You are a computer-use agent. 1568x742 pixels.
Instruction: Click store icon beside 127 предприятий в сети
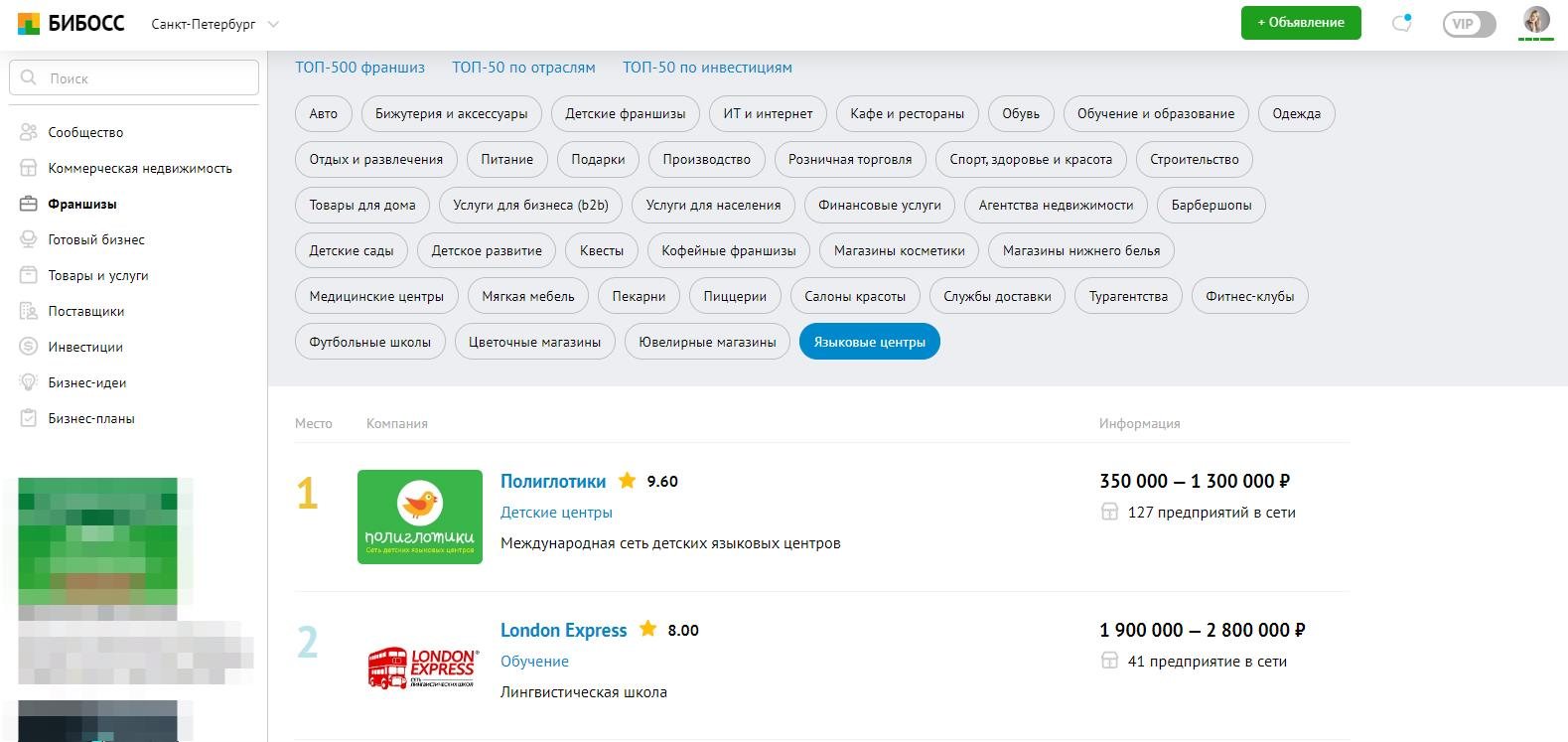[1109, 513]
